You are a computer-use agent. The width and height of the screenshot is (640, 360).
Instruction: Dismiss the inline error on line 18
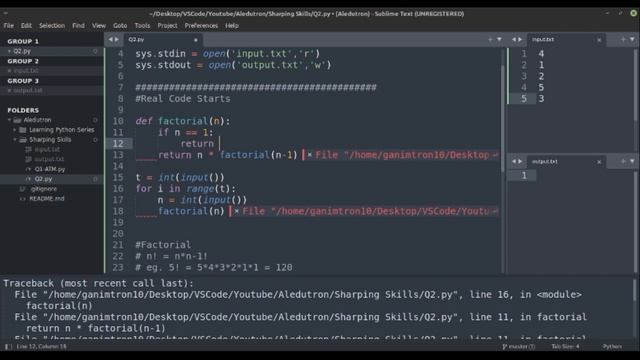pyautogui.click(x=236, y=211)
